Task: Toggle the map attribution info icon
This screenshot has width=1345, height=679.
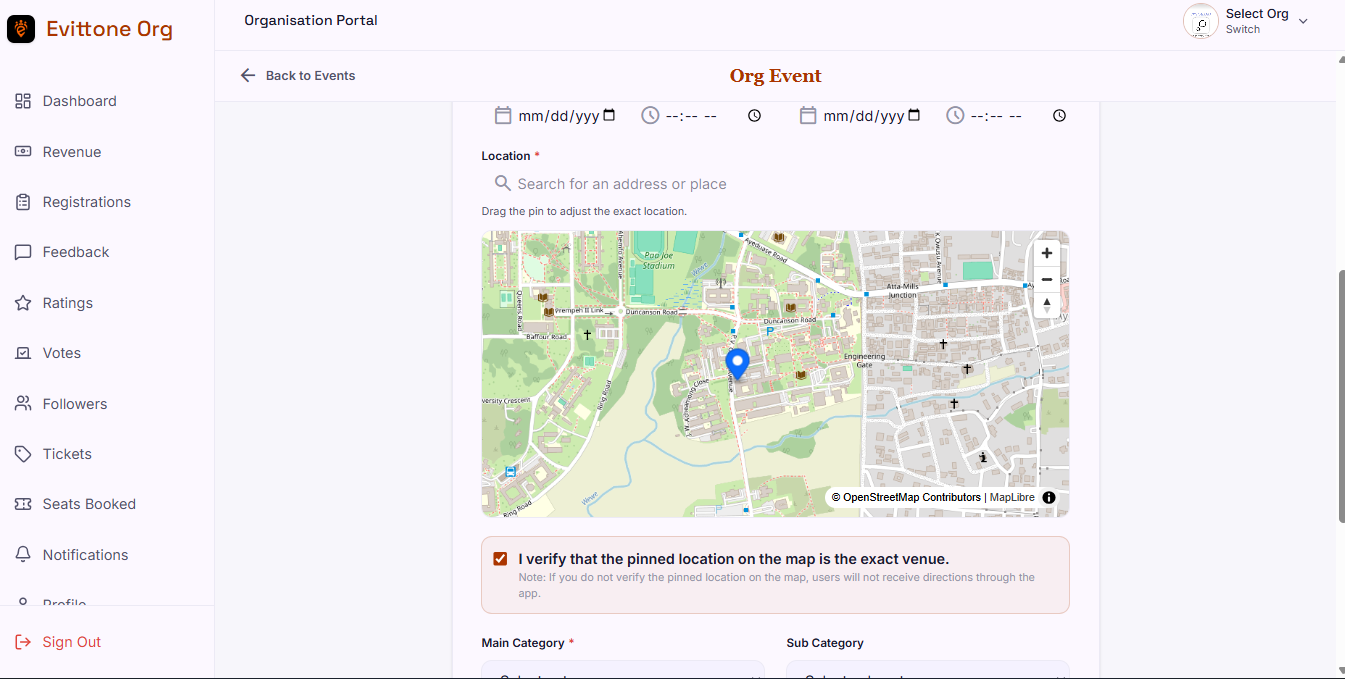Action: pos(1049,497)
